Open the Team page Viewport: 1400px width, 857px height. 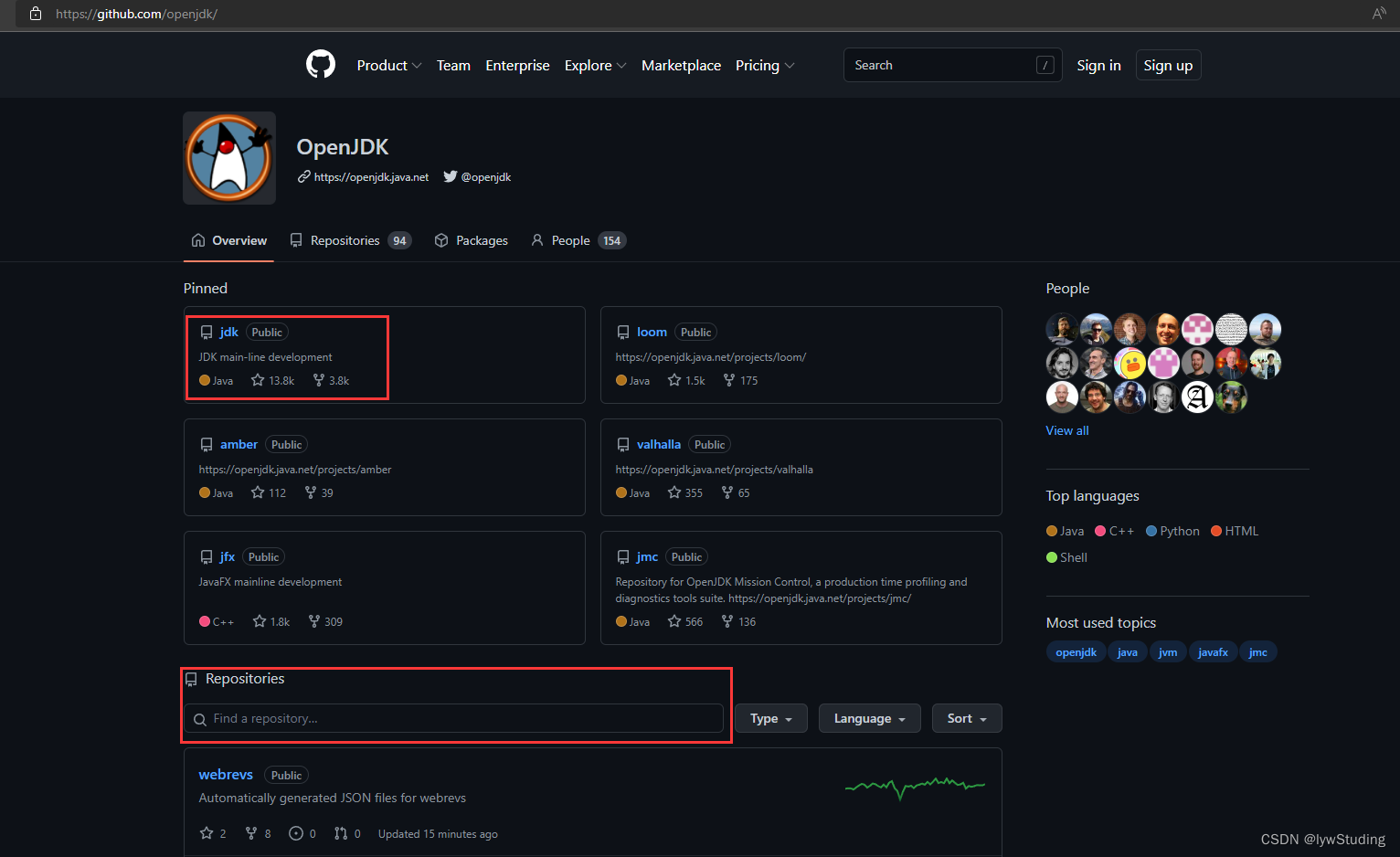[453, 65]
